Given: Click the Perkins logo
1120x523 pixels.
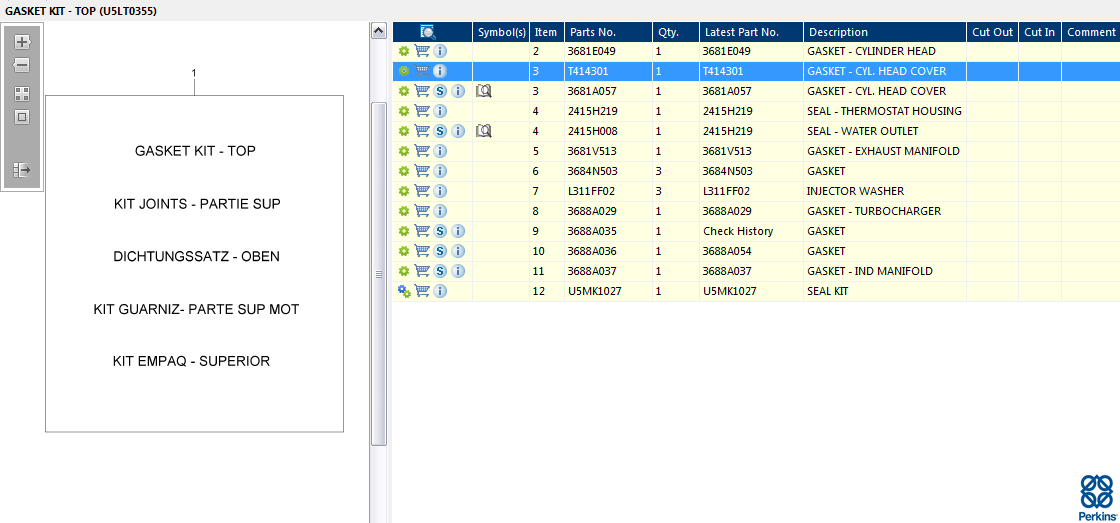Looking at the screenshot, I should (x=1096, y=497).
